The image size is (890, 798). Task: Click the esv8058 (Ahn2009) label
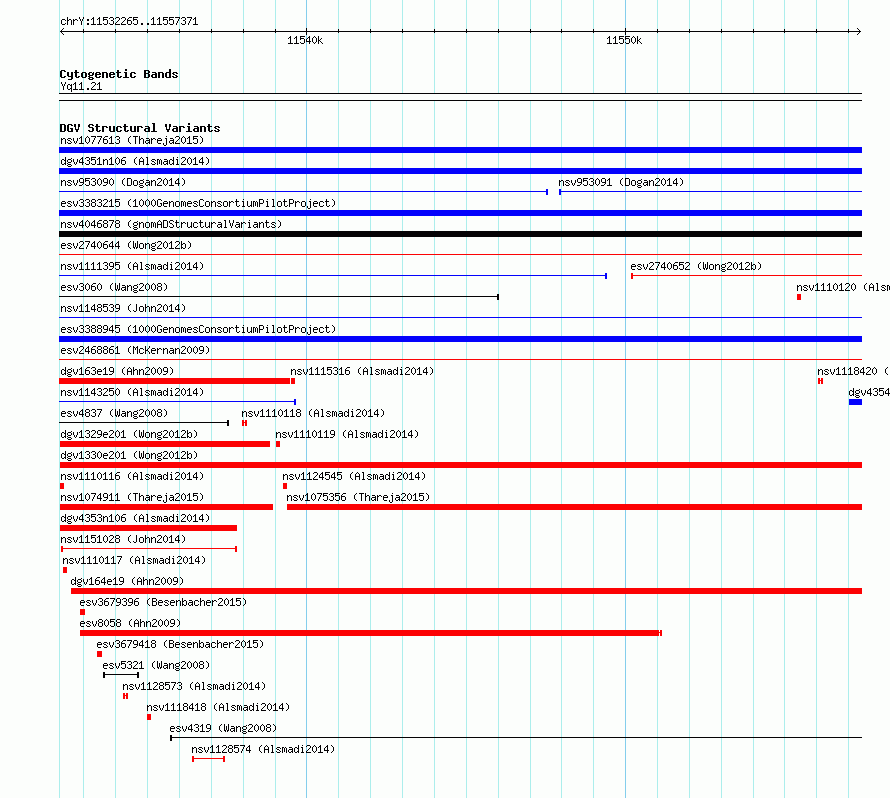click(x=130, y=623)
